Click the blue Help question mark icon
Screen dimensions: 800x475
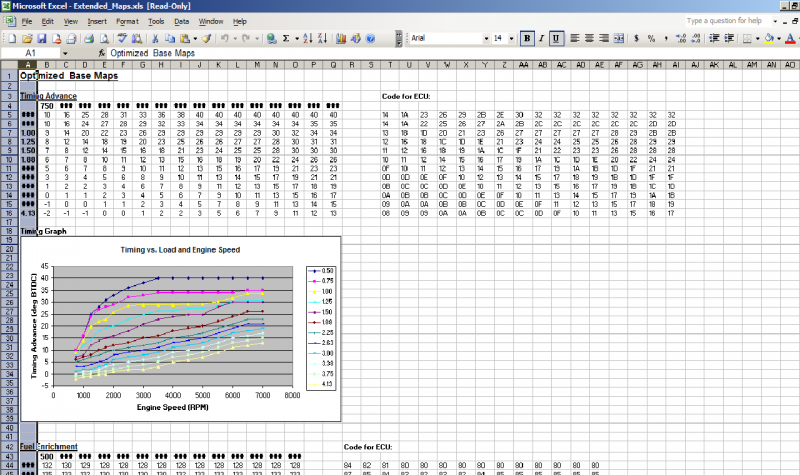(x=370, y=38)
